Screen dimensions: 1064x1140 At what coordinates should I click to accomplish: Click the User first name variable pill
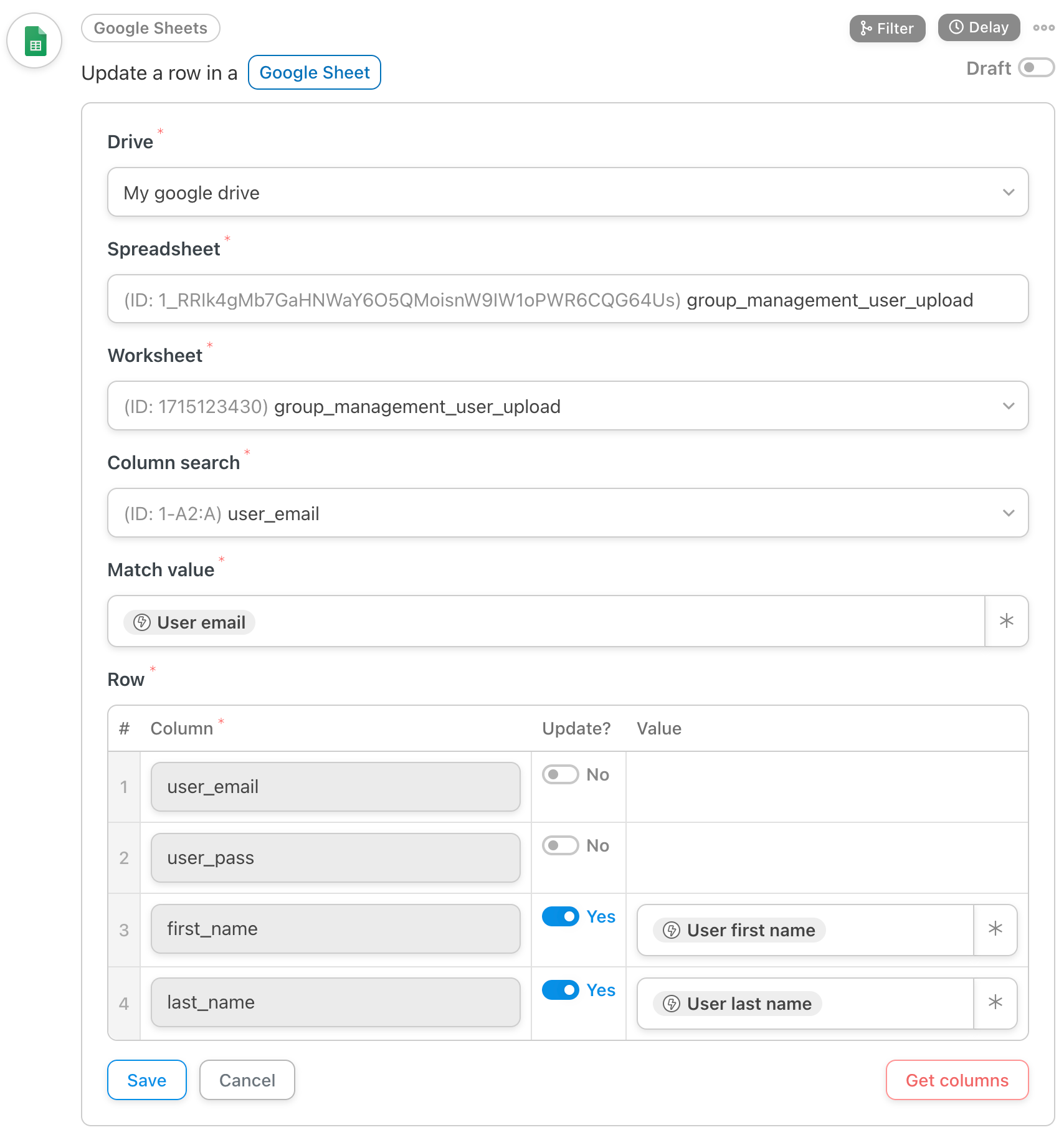pos(739,930)
